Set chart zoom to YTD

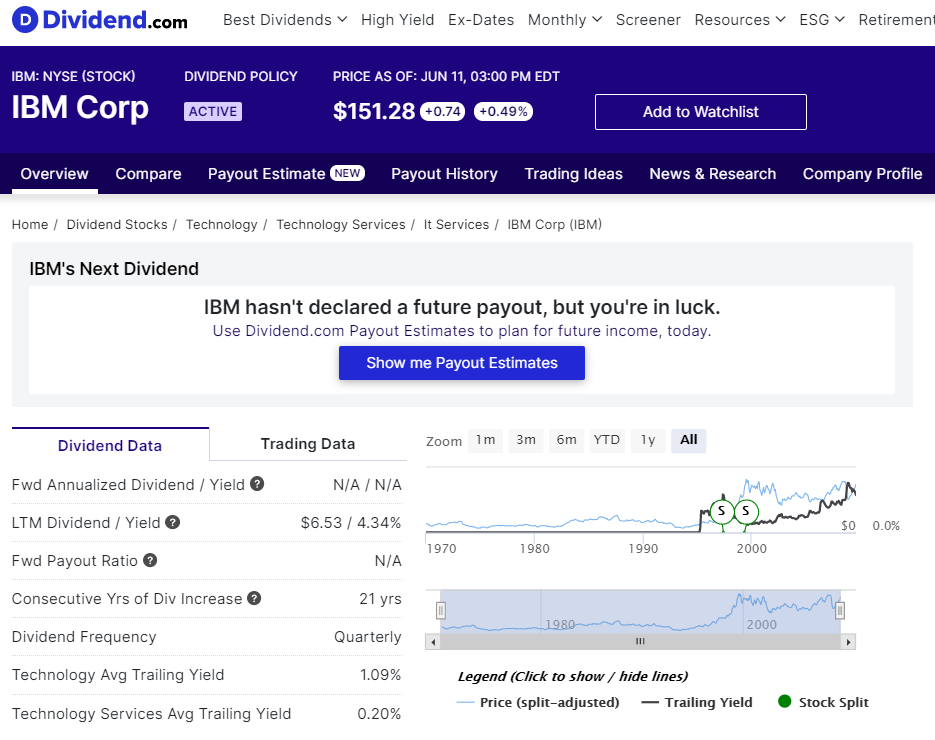tap(607, 440)
